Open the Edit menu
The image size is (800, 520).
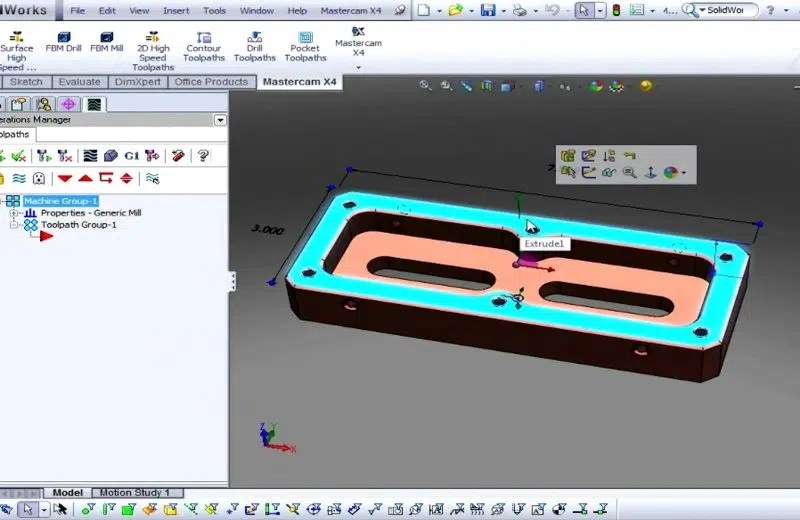click(107, 10)
